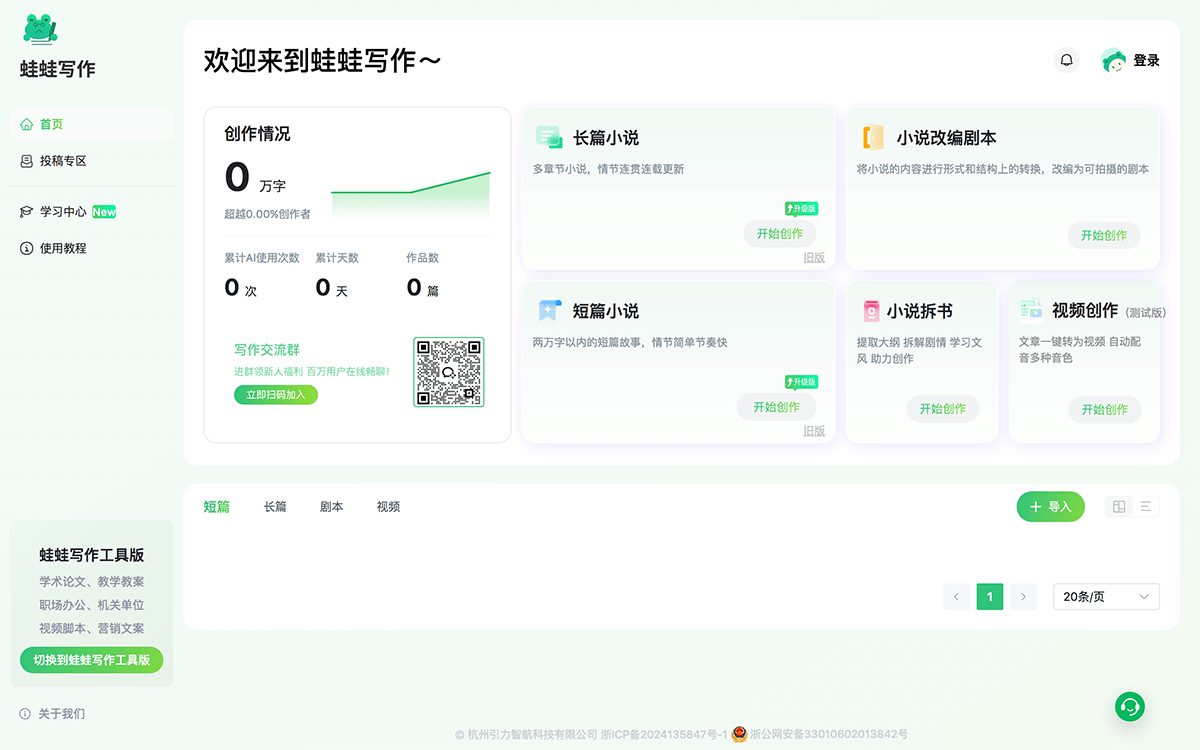Click the 小说改编剧本 card icon

click(873, 138)
